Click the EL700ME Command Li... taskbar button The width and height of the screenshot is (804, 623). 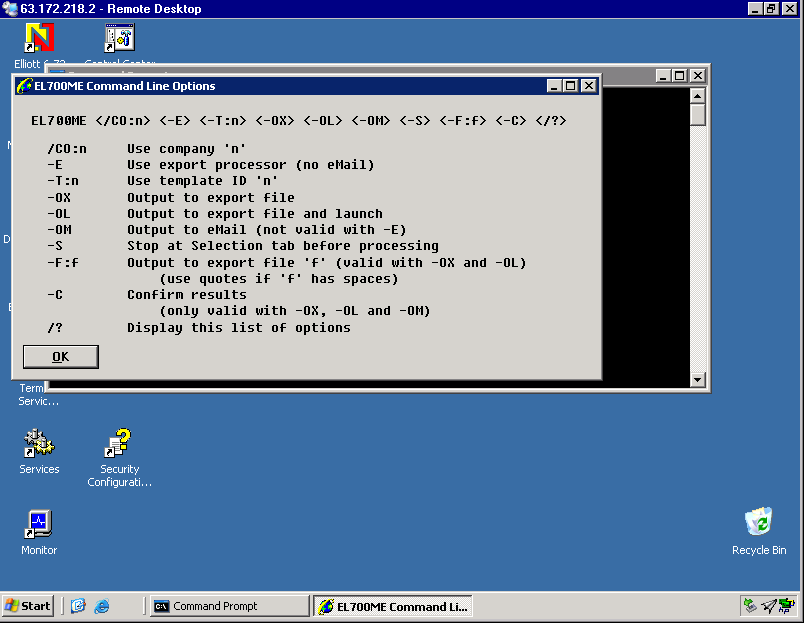tap(393, 606)
